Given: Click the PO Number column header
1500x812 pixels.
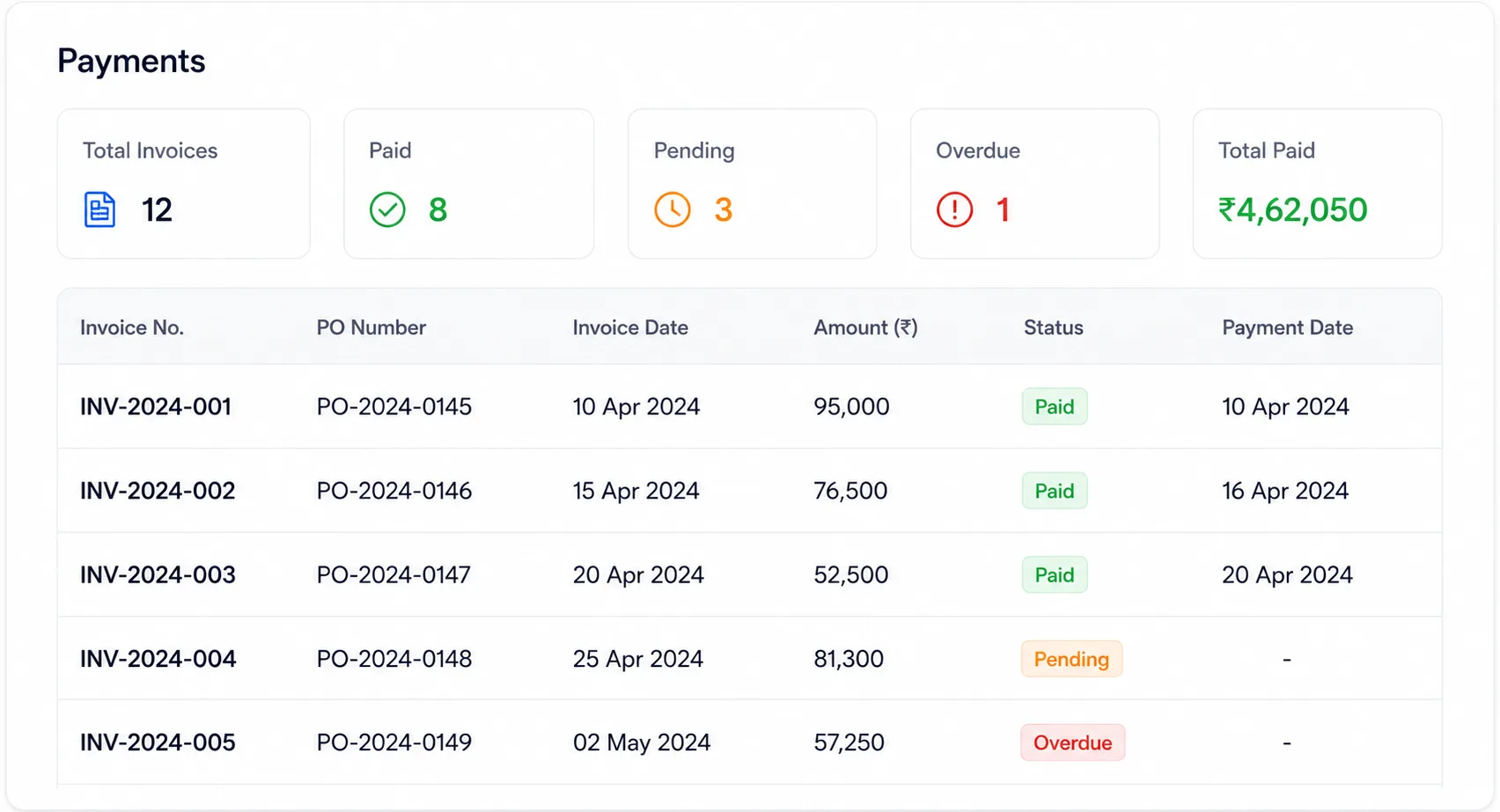Looking at the screenshot, I should tap(371, 327).
